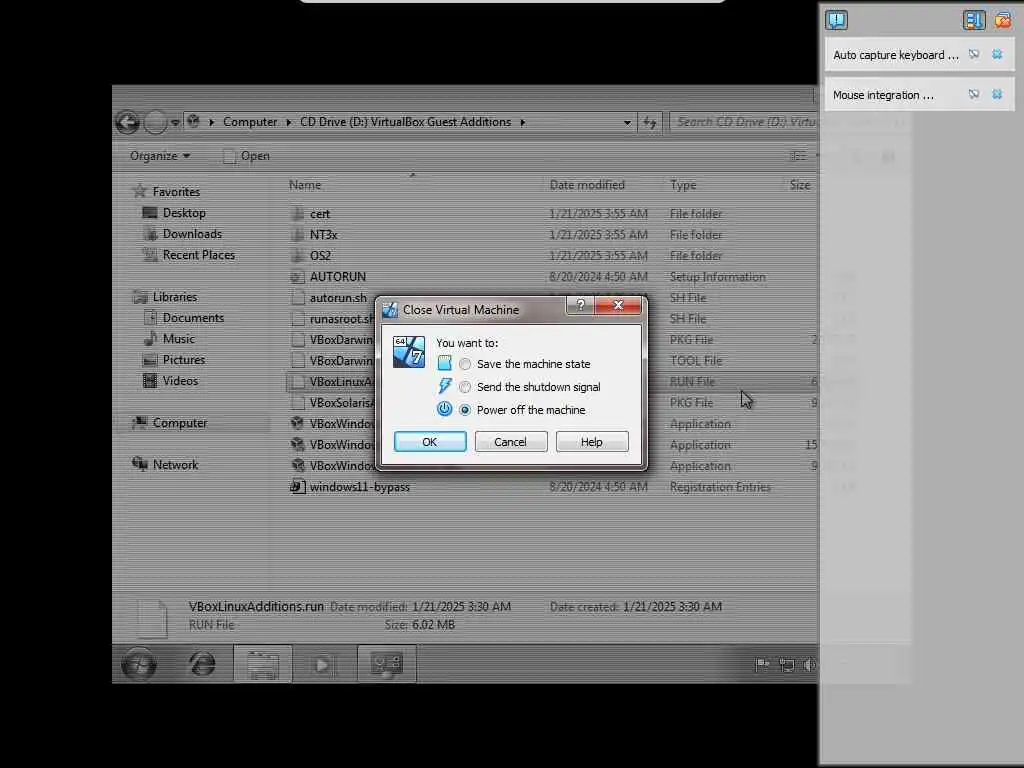Open the Documents library
Image resolution: width=1024 pixels, height=768 pixels.
pos(184,318)
